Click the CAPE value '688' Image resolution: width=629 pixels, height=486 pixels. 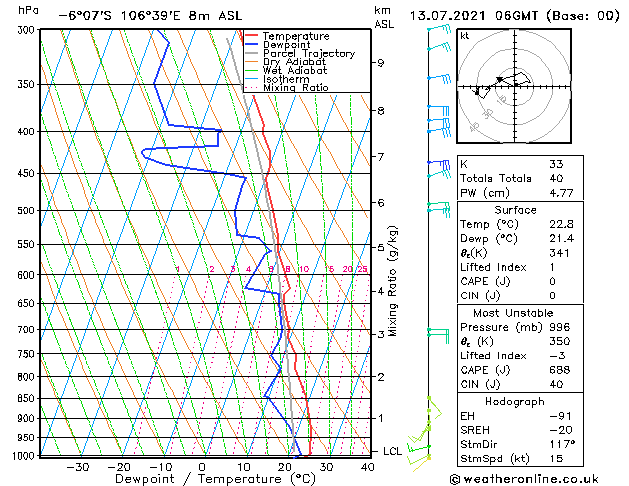[x=559, y=370]
